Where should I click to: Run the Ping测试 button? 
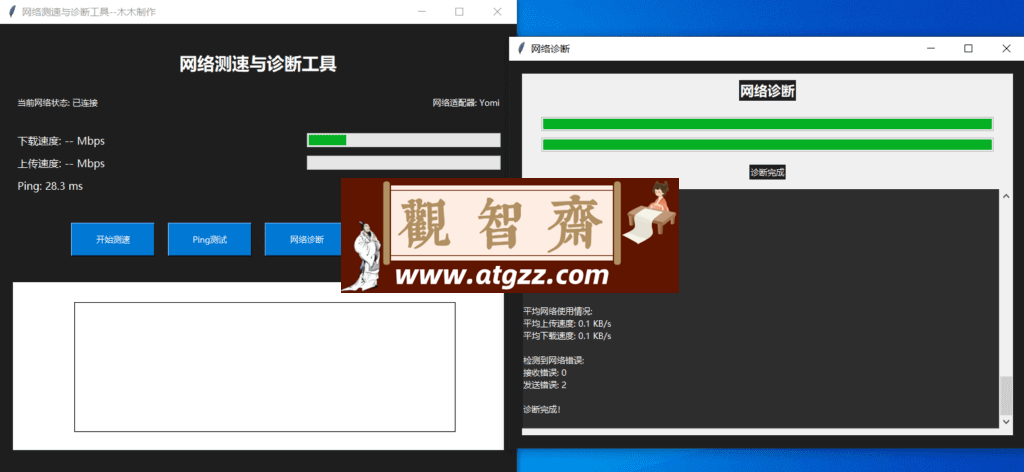point(210,239)
